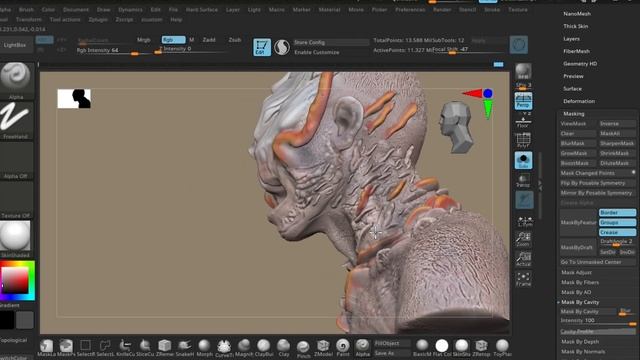The image size is (640, 360).
Task: Expand the Layers subpalette
Action: tap(571, 39)
